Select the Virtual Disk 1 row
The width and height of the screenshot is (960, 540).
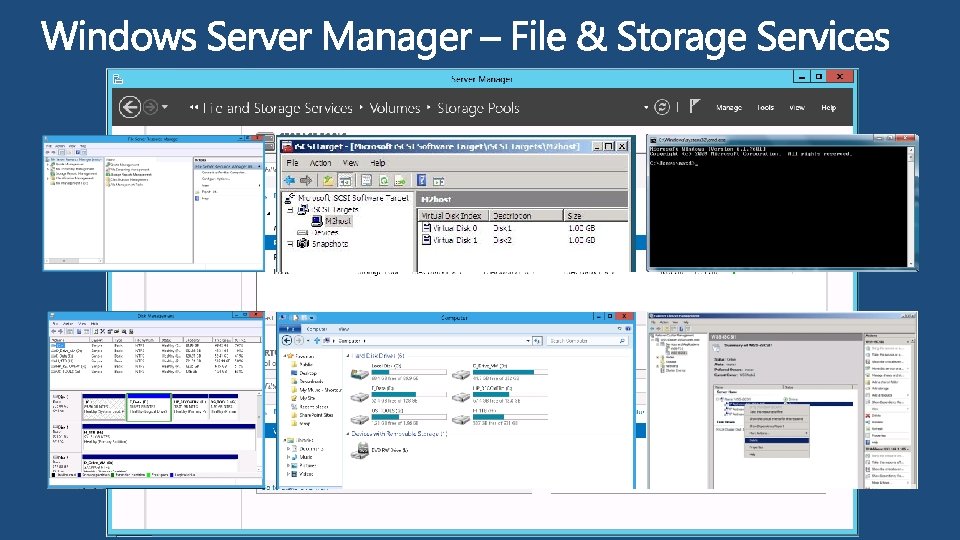coord(524,240)
